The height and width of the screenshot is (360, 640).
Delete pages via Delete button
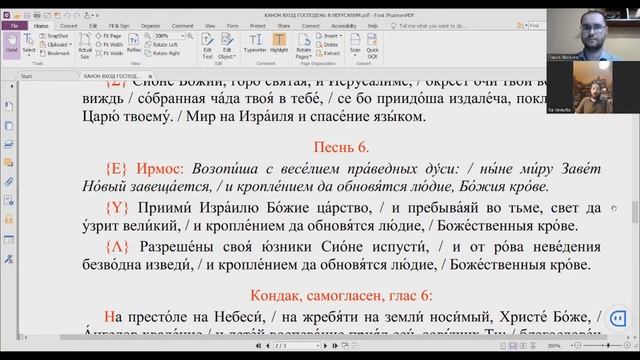(327, 44)
